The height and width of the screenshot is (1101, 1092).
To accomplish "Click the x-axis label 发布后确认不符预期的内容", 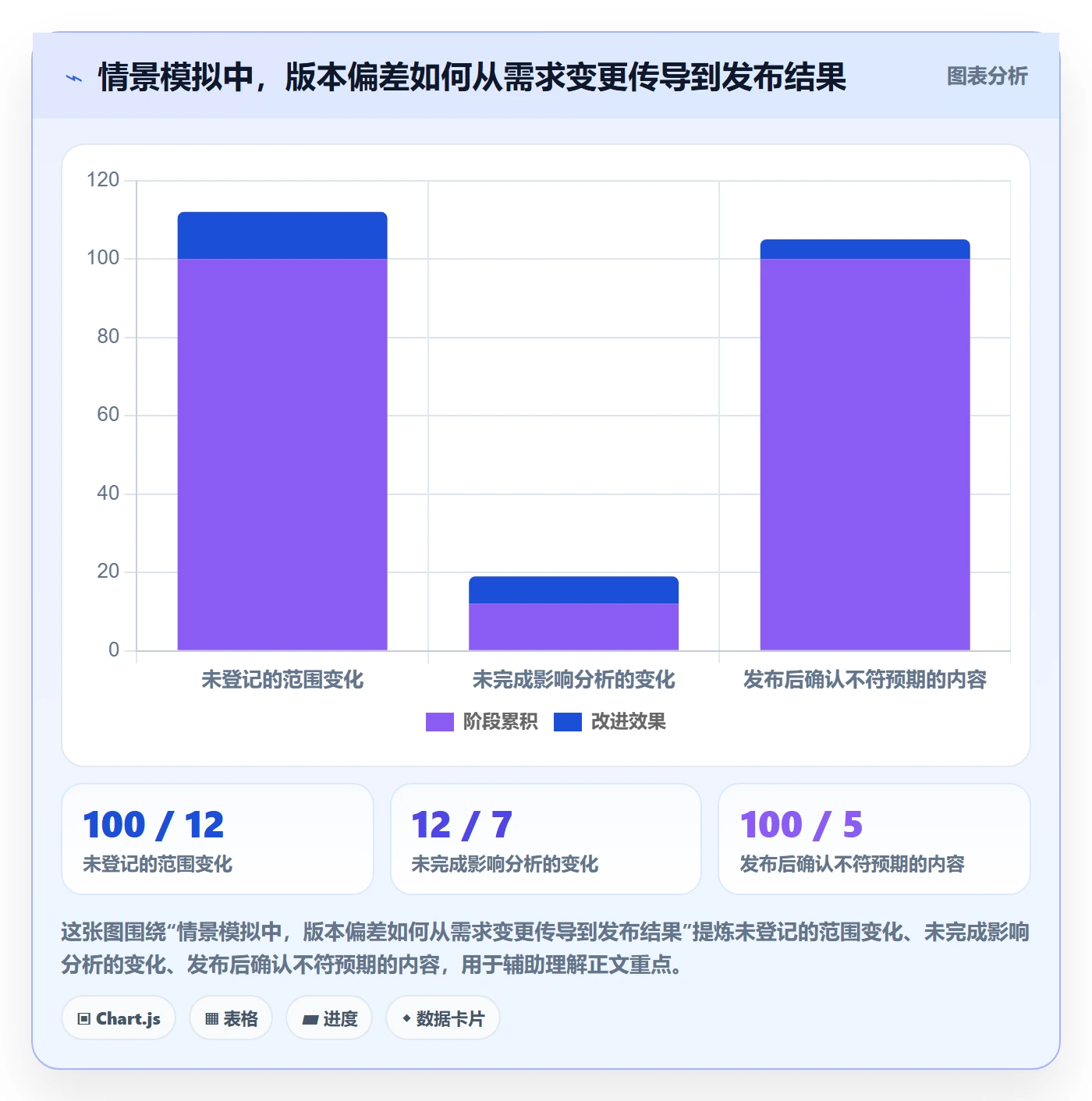I will (x=865, y=680).
